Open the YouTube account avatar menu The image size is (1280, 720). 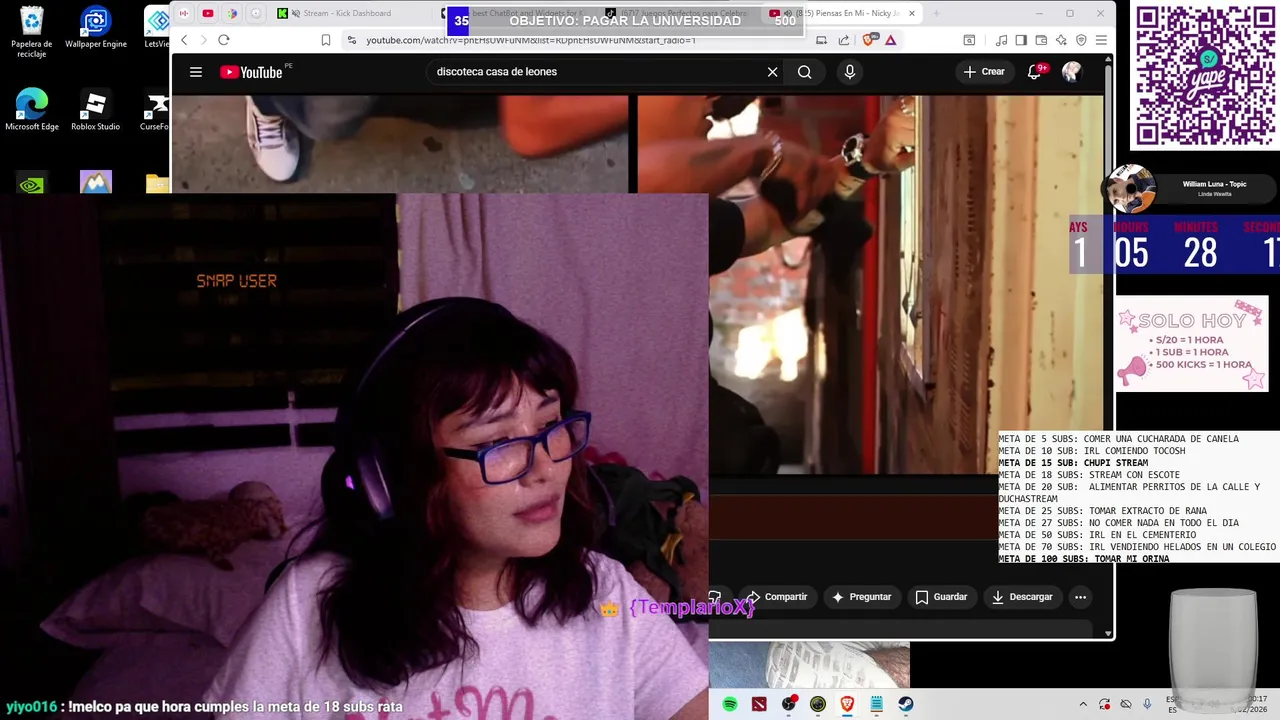(x=1071, y=72)
